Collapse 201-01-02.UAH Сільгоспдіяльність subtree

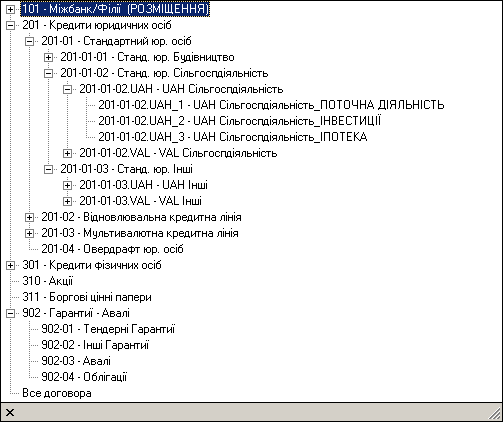[67, 90]
